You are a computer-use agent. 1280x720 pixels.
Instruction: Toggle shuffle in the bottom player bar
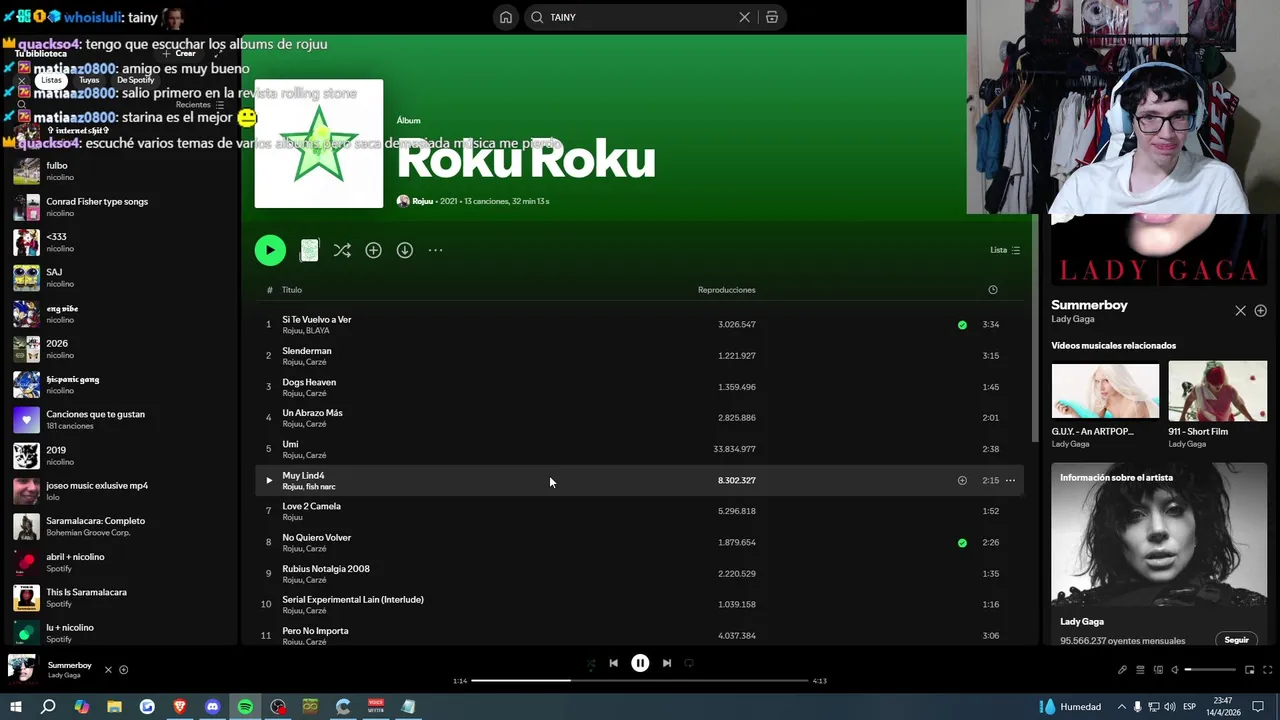coord(590,663)
